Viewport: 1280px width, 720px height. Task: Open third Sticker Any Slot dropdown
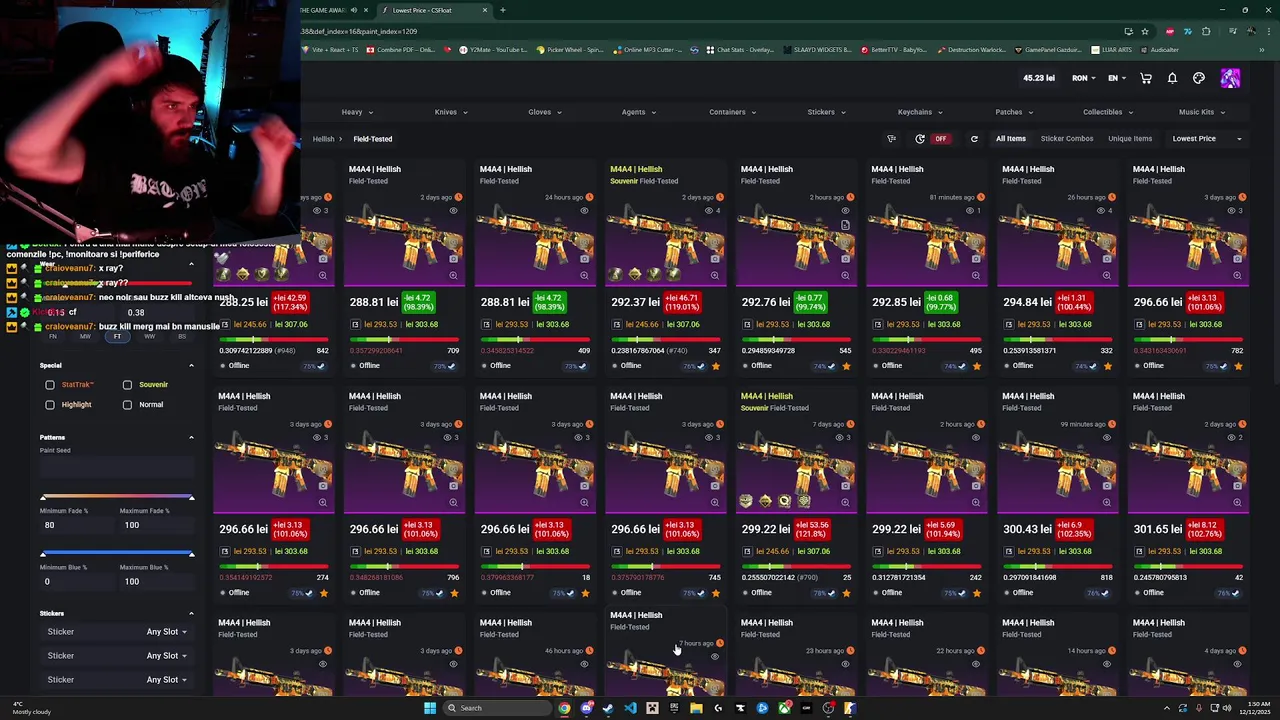pos(166,680)
